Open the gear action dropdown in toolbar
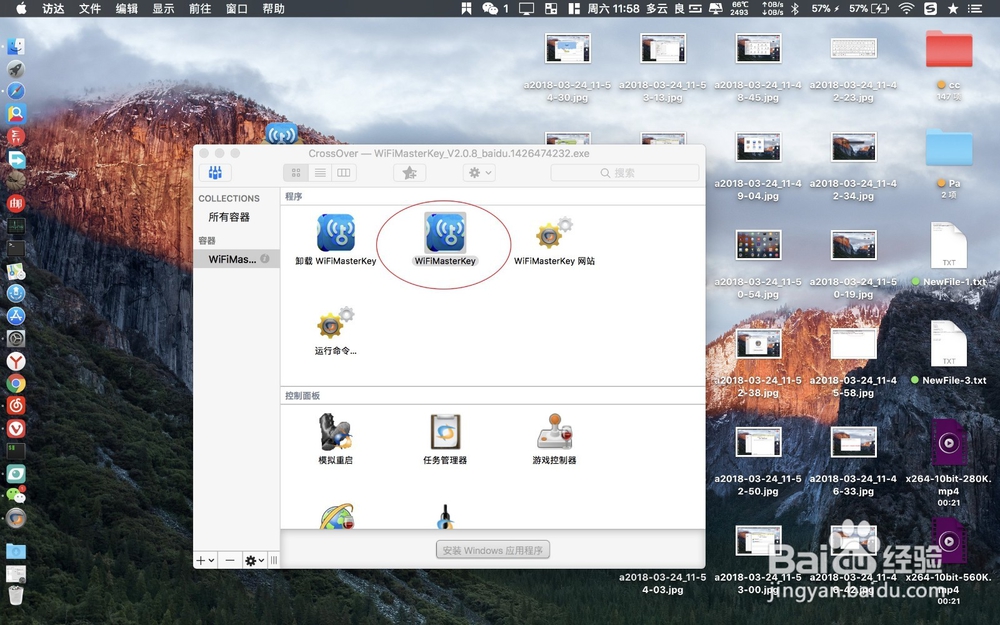1000x625 pixels. click(x=480, y=173)
